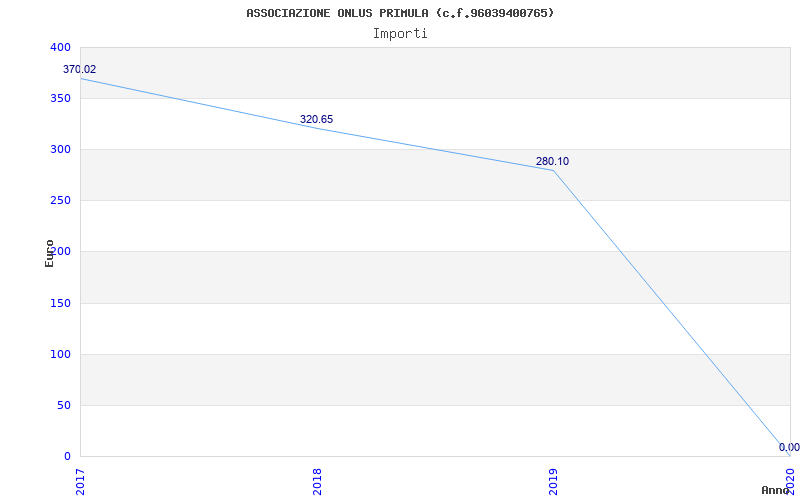Screen dimensions: 800x500
Task: Click the 2019 x-axis year label
Action: pyautogui.click(x=554, y=480)
